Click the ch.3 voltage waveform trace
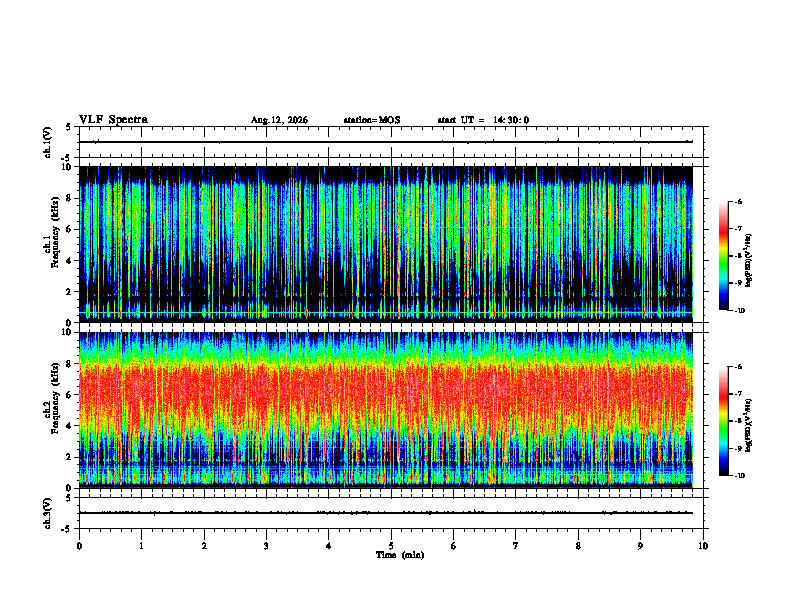 pyautogui.click(x=386, y=513)
